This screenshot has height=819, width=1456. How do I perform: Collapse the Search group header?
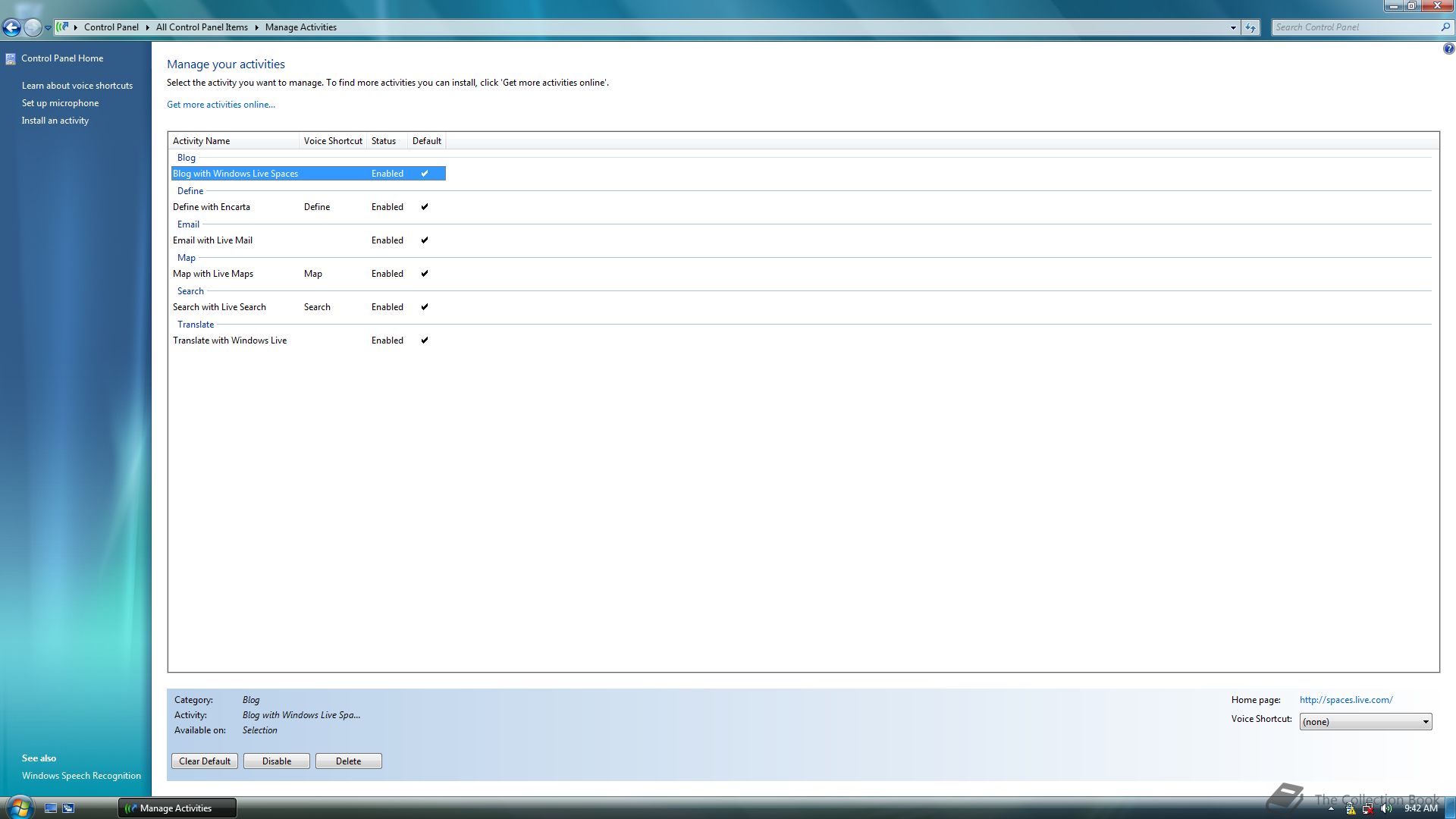(x=190, y=291)
